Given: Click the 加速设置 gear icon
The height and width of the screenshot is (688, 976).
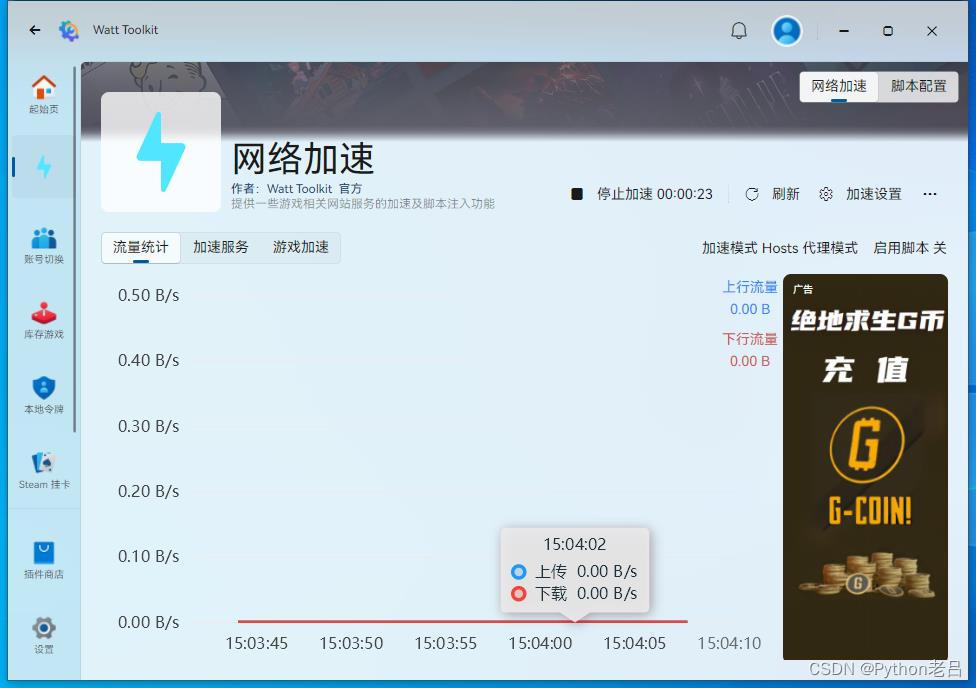Looking at the screenshot, I should point(826,194).
